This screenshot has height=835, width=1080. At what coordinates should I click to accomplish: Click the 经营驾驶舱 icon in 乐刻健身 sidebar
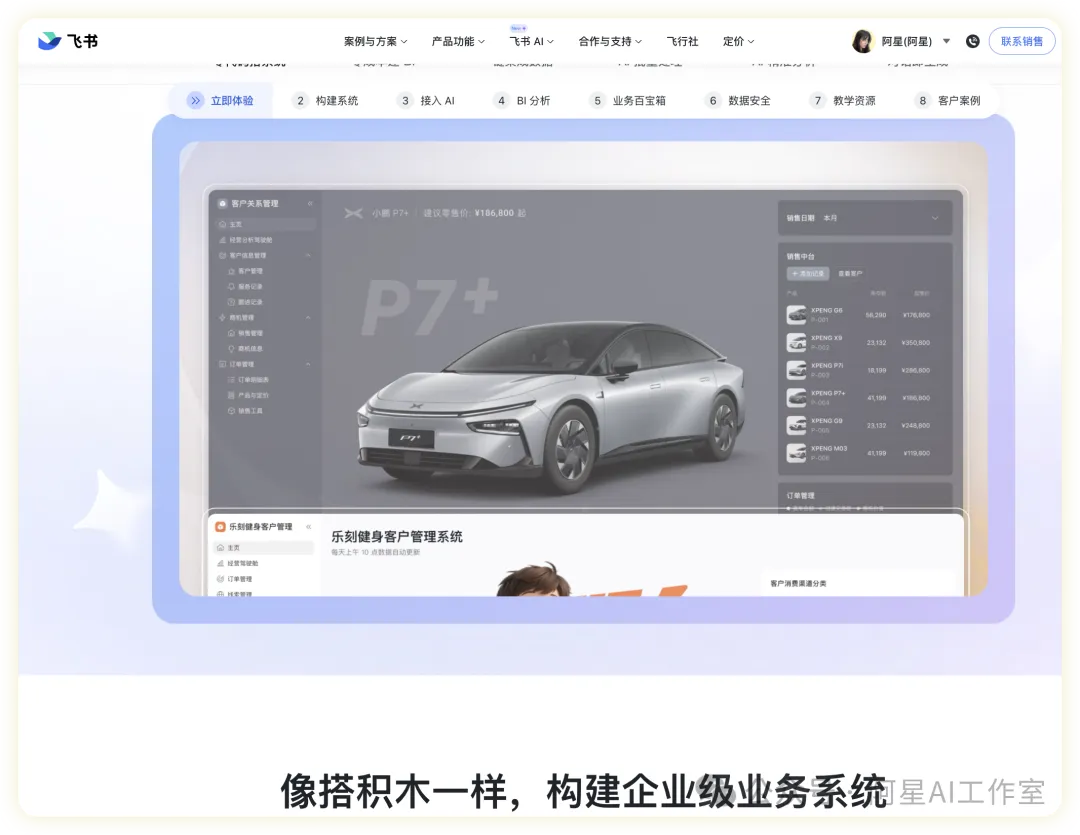[x=220, y=563]
